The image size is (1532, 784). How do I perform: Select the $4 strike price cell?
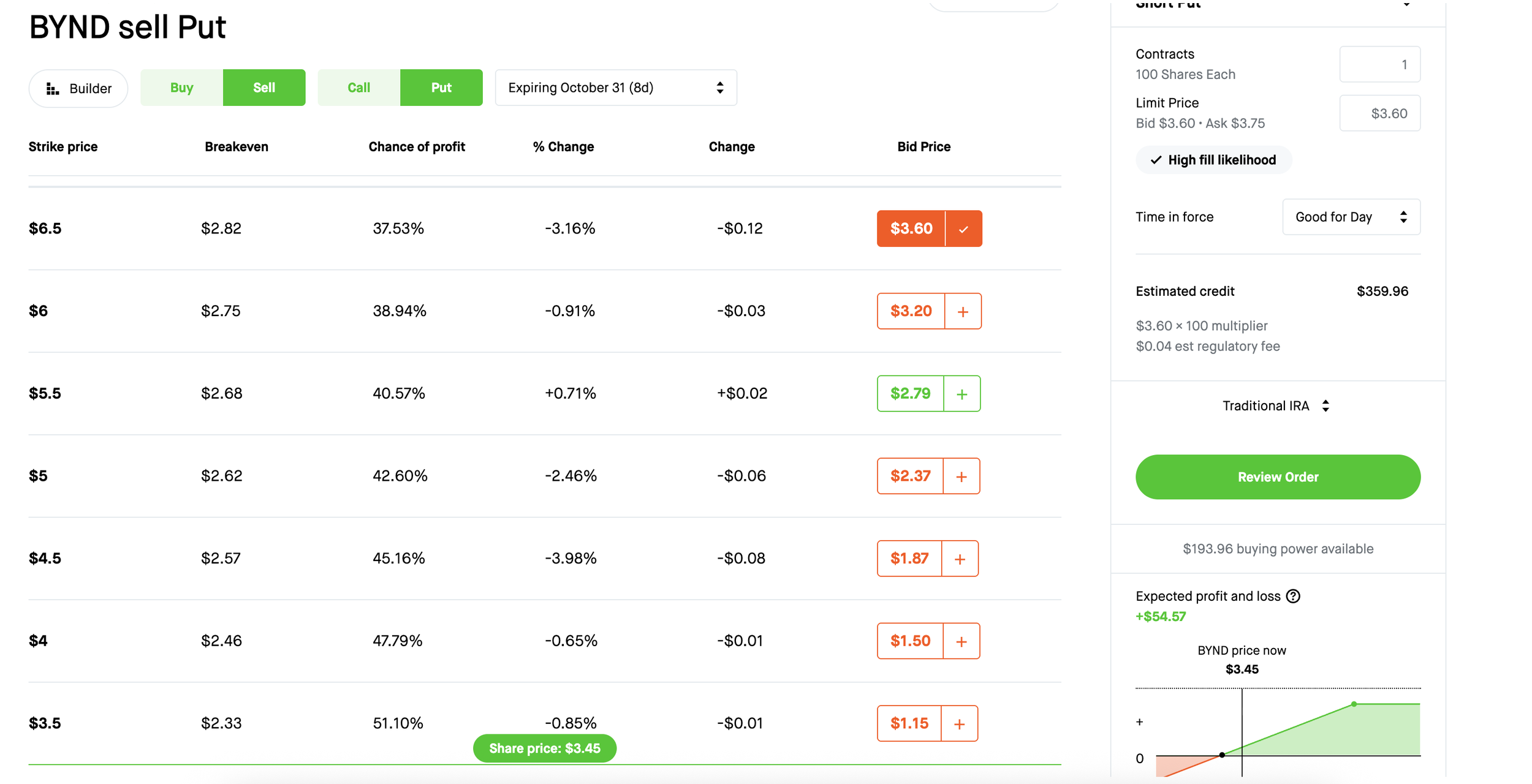pos(39,641)
